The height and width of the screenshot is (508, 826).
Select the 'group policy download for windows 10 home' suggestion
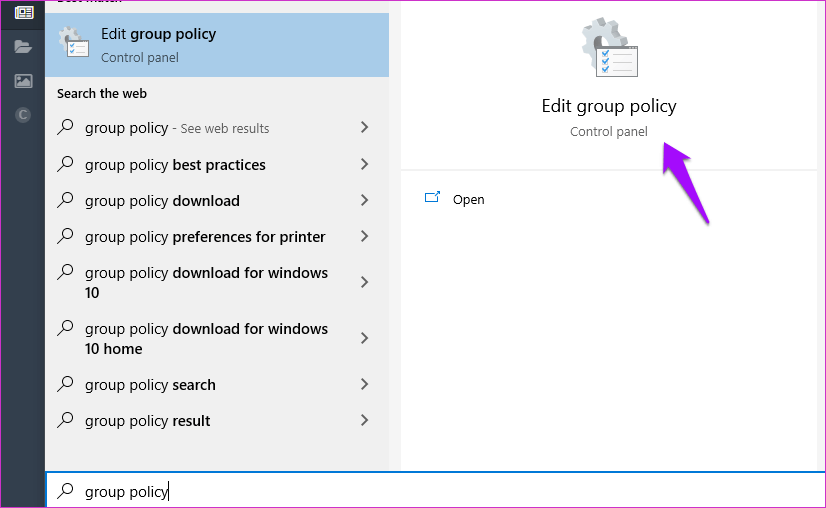(x=206, y=339)
